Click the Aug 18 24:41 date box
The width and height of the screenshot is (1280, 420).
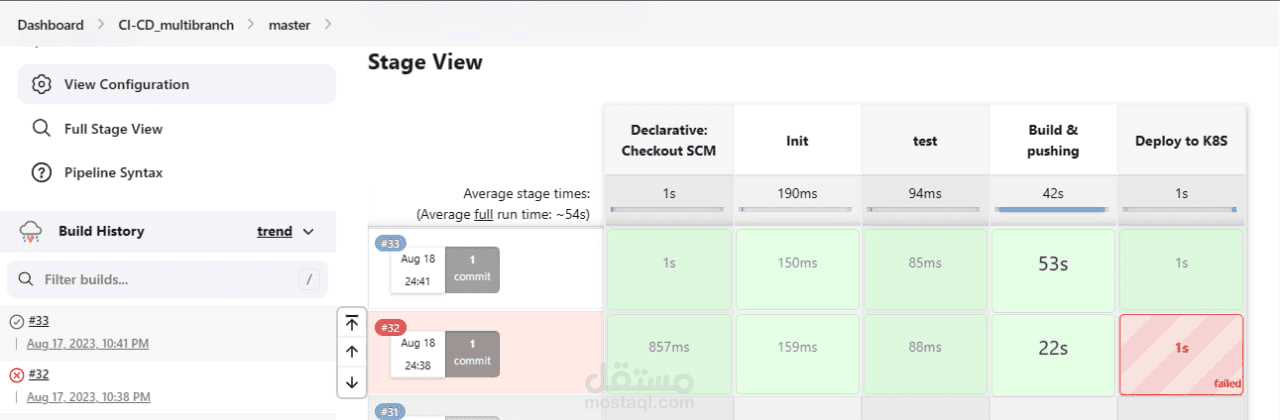click(x=418, y=270)
